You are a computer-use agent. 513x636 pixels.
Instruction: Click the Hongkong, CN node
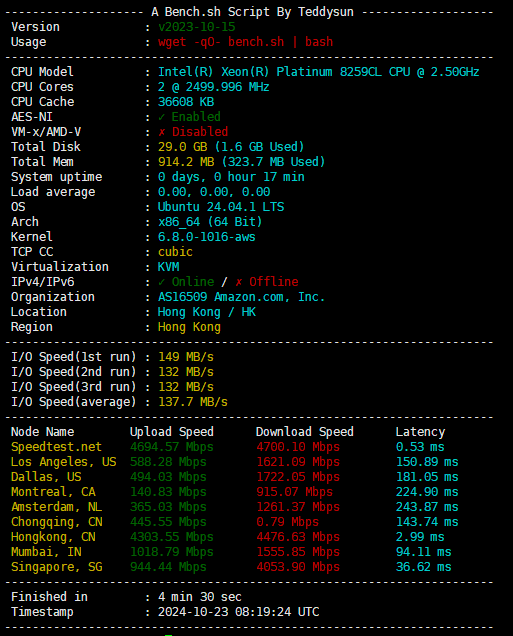click(53, 537)
